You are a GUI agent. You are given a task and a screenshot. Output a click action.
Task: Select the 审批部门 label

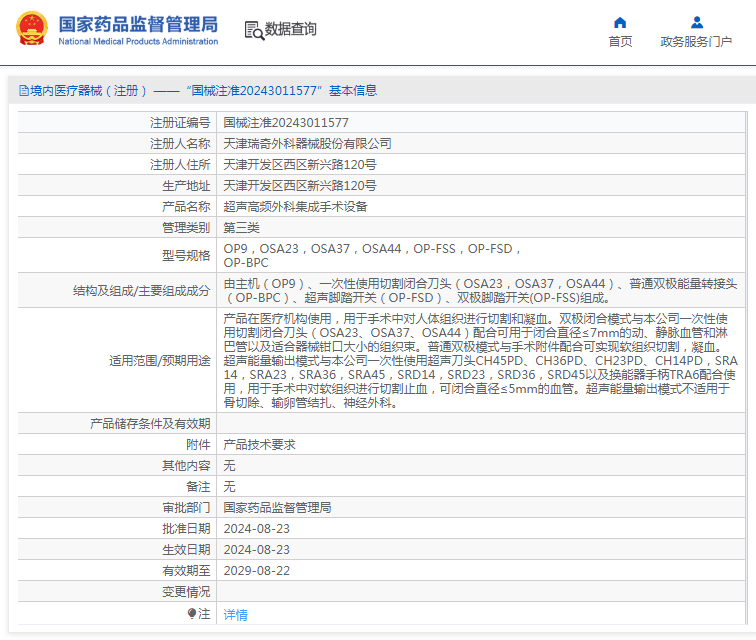point(186,507)
